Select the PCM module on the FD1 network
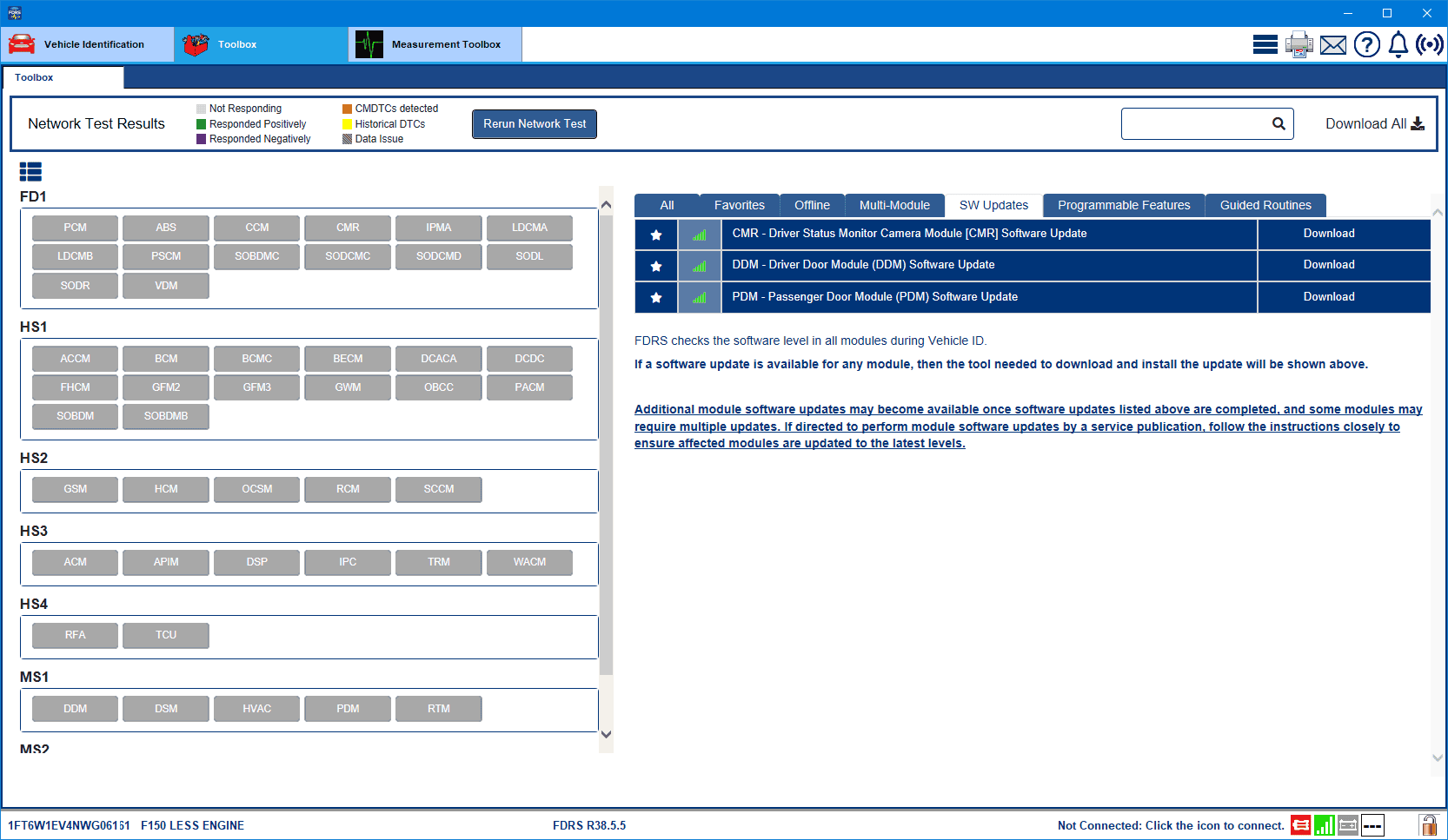Image resolution: width=1448 pixels, height=840 pixels. coord(75,228)
